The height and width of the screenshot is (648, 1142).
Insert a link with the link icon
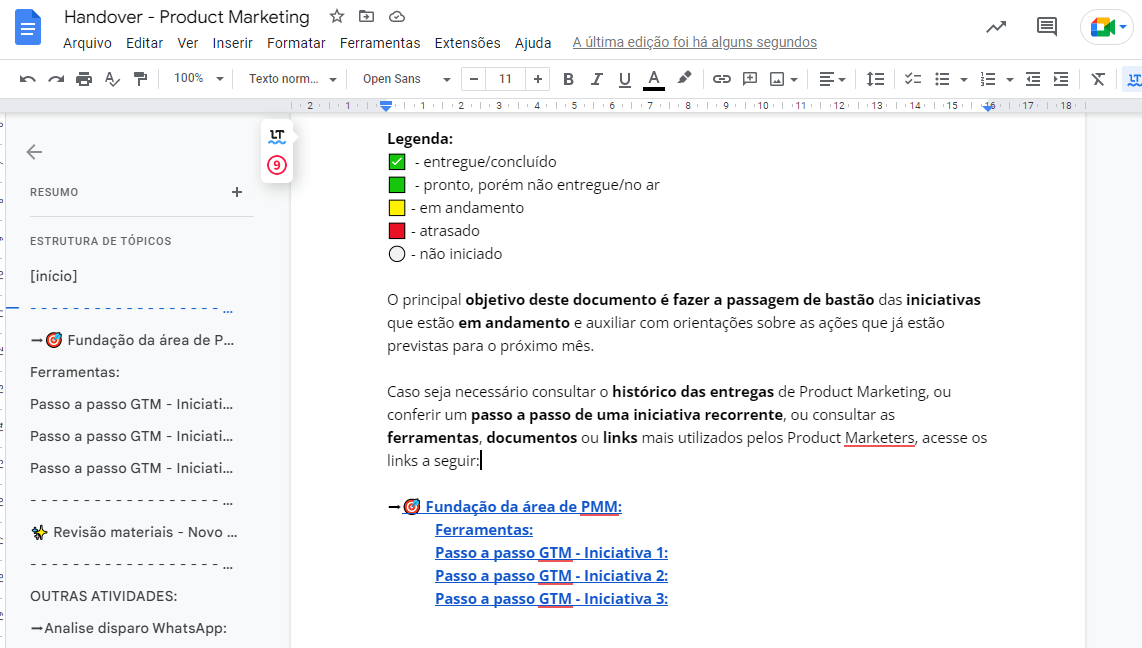click(722, 78)
